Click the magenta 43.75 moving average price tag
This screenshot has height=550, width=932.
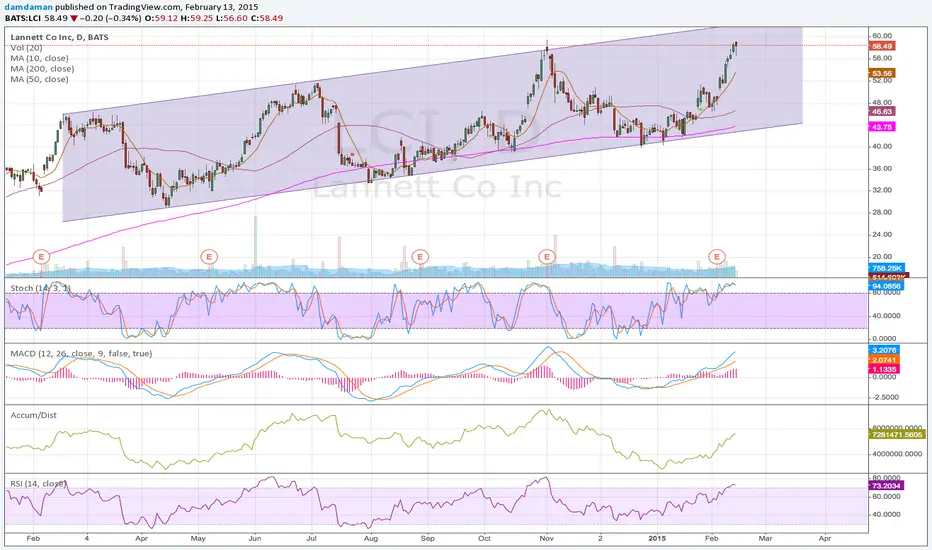[x=882, y=127]
